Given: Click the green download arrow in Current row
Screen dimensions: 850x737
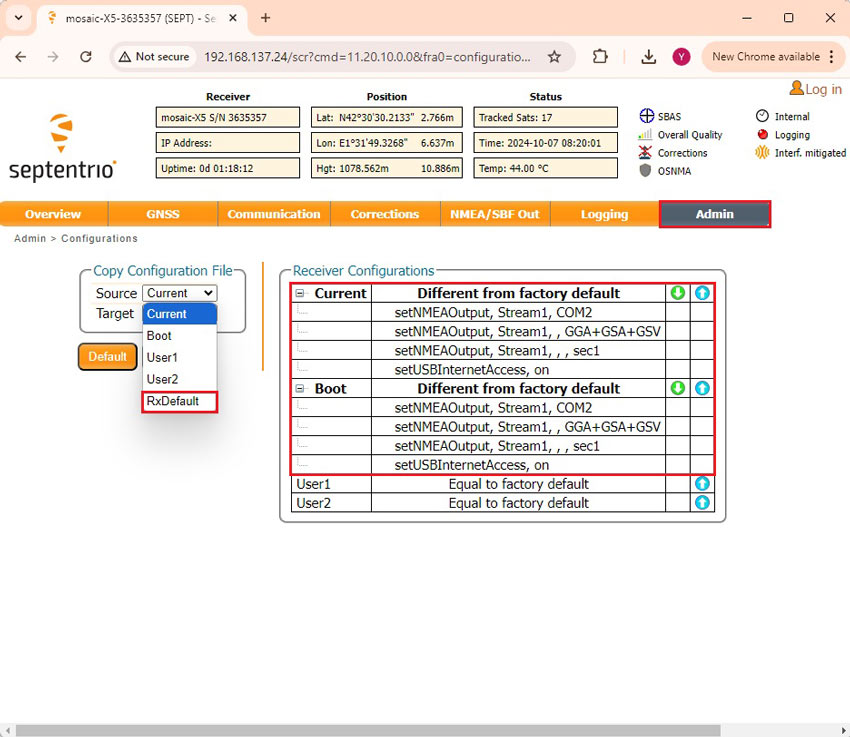Looking at the screenshot, I should pyautogui.click(x=678, y=293).
